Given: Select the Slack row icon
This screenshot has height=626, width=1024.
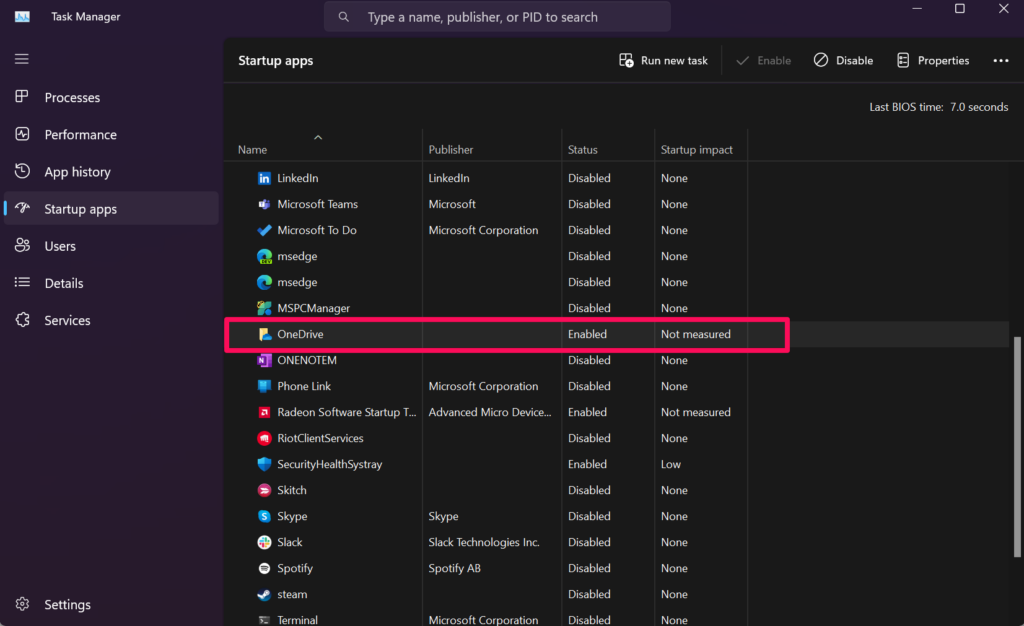Looking at the screenshot, I should pyautogui.click(x=264, y=542).
